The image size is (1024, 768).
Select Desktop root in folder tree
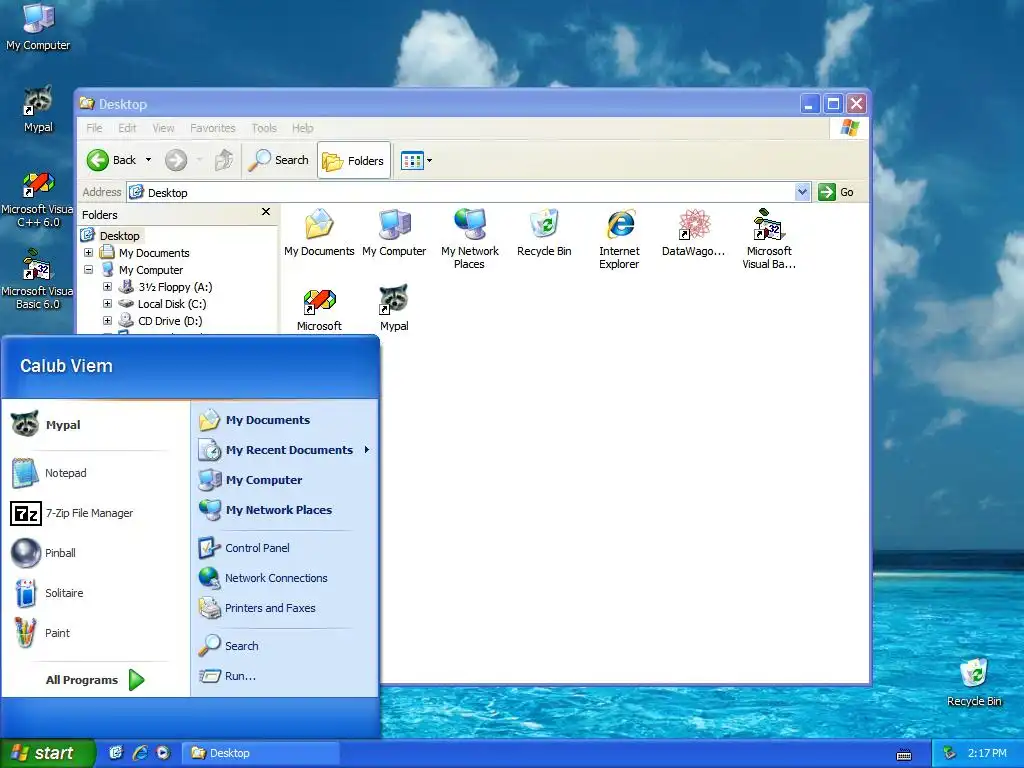pyautogui.click(x=111, y=236)
